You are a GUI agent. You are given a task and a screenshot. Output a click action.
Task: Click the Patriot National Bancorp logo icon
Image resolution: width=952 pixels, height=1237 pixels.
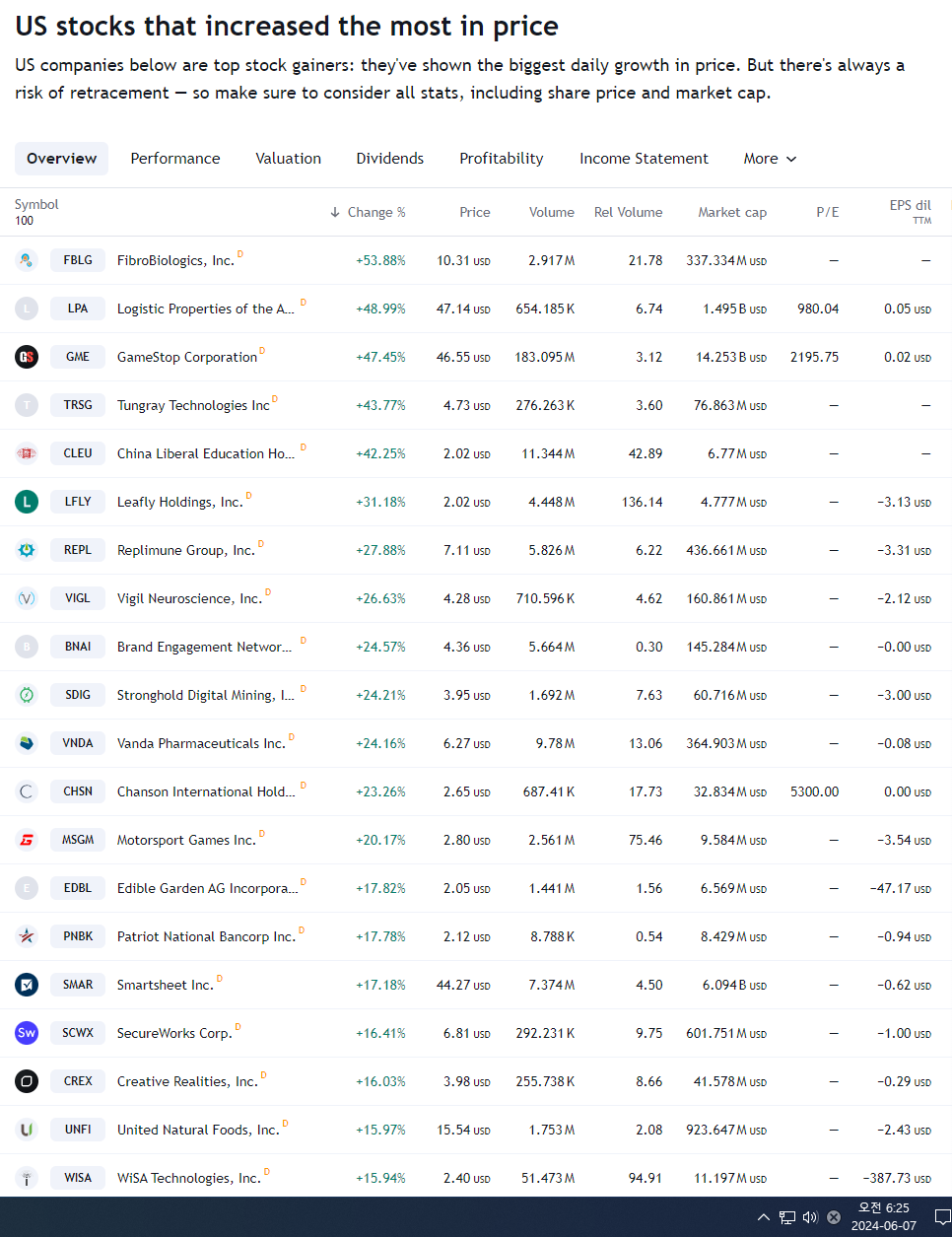[x=27, y=936]
